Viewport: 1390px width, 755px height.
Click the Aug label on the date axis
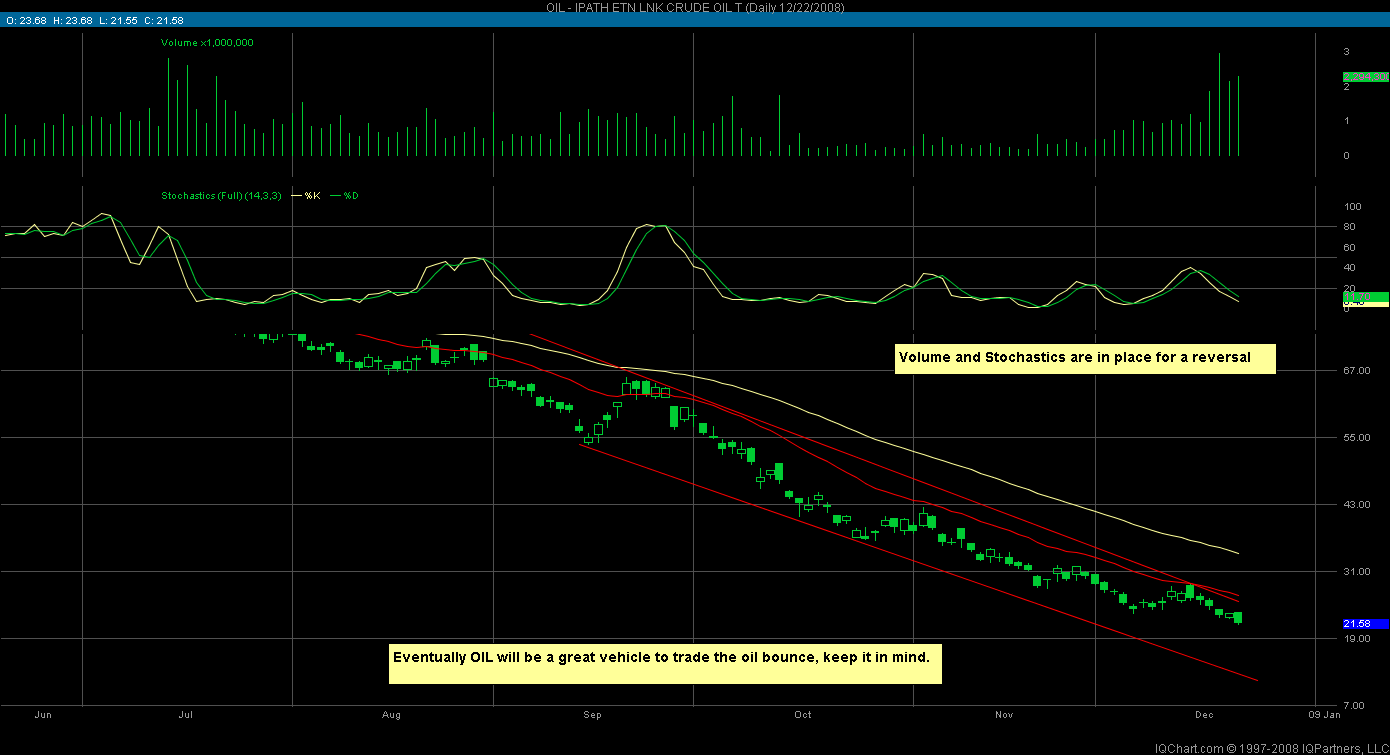[392, 715]
